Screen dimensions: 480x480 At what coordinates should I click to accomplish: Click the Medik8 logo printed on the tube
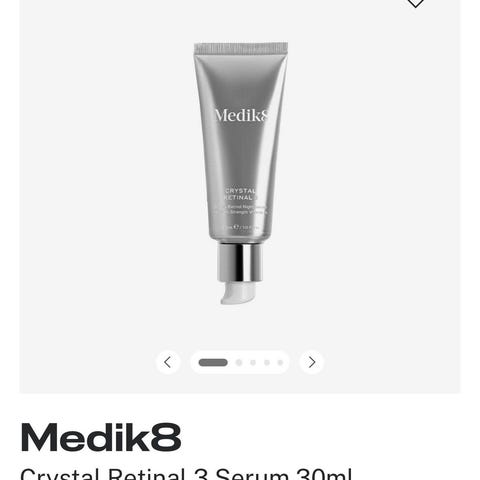(242, 116)
